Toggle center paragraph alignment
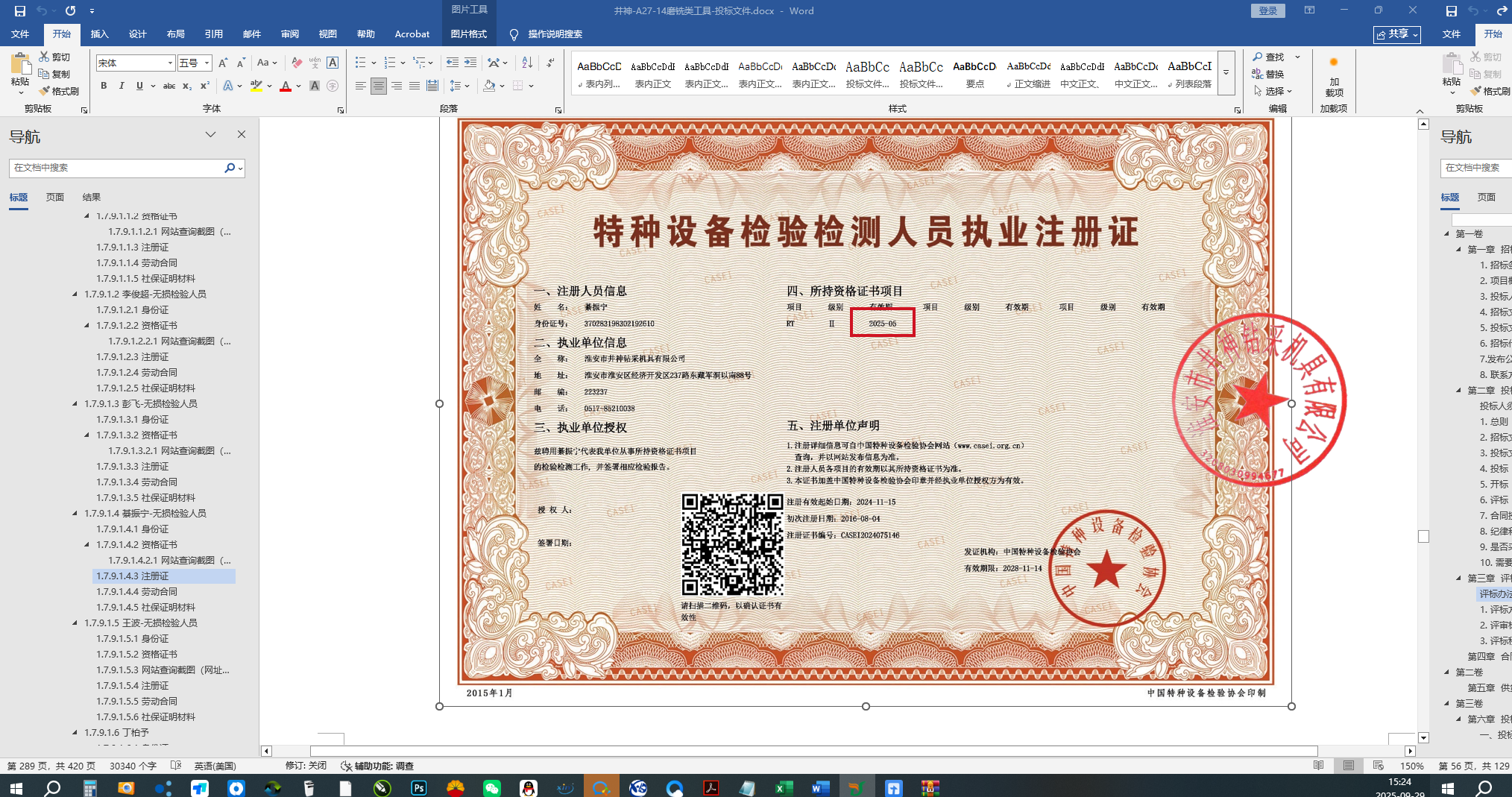 point(379,86)
